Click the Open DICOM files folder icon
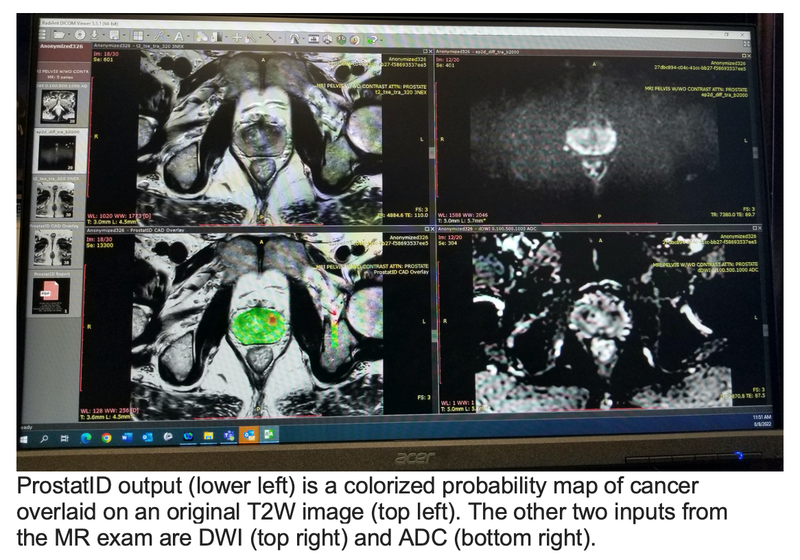Viewport: 800px width, 560px height. click(59, 35)
